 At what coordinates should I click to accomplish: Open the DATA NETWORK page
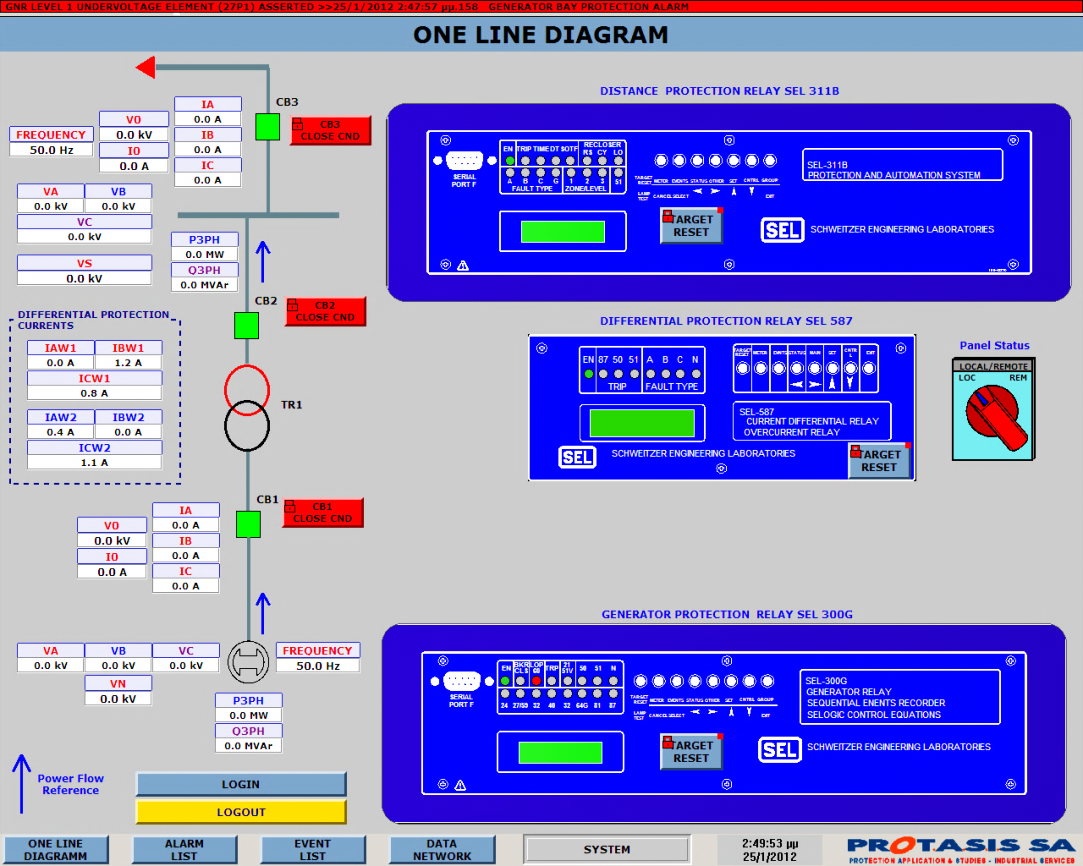click(x=442, y=849)
